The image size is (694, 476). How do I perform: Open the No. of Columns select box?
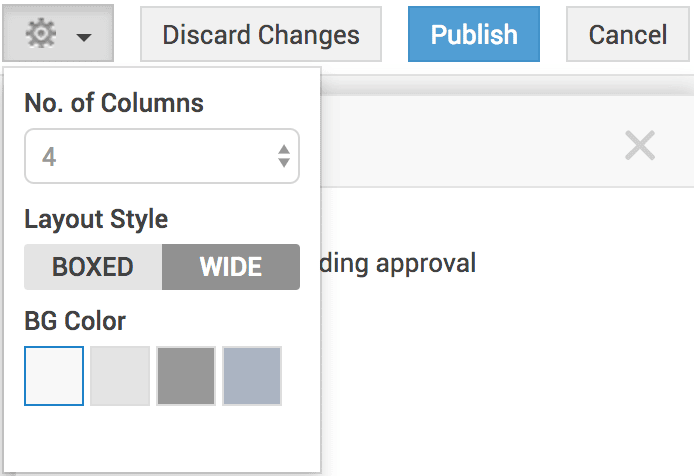point(161,156)
